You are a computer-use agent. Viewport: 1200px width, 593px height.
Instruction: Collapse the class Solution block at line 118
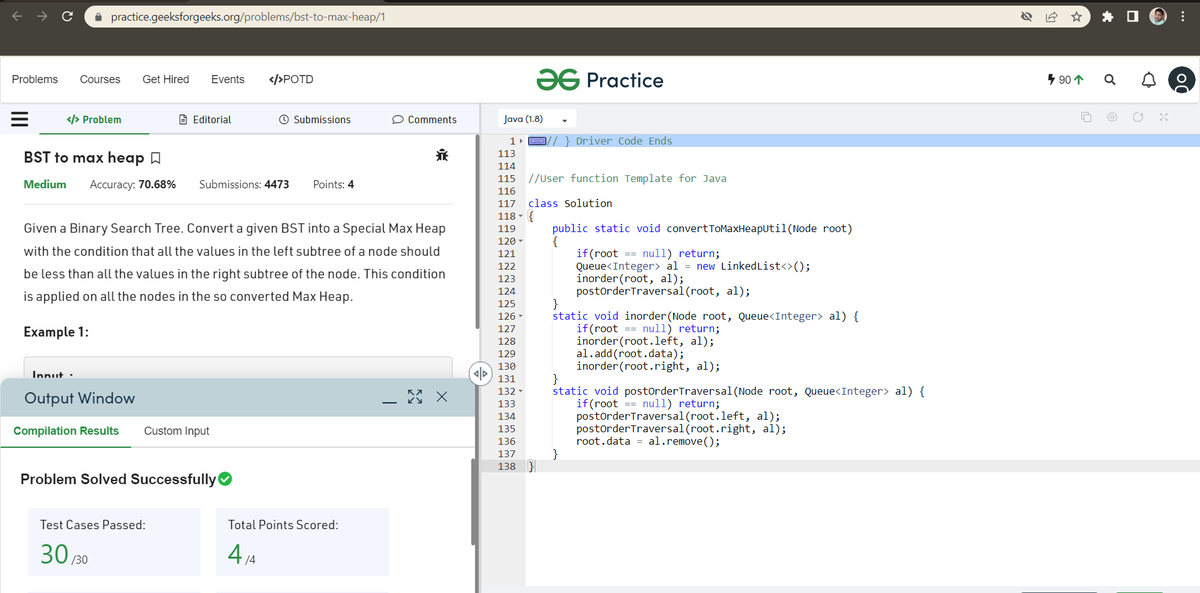point(521,216)
